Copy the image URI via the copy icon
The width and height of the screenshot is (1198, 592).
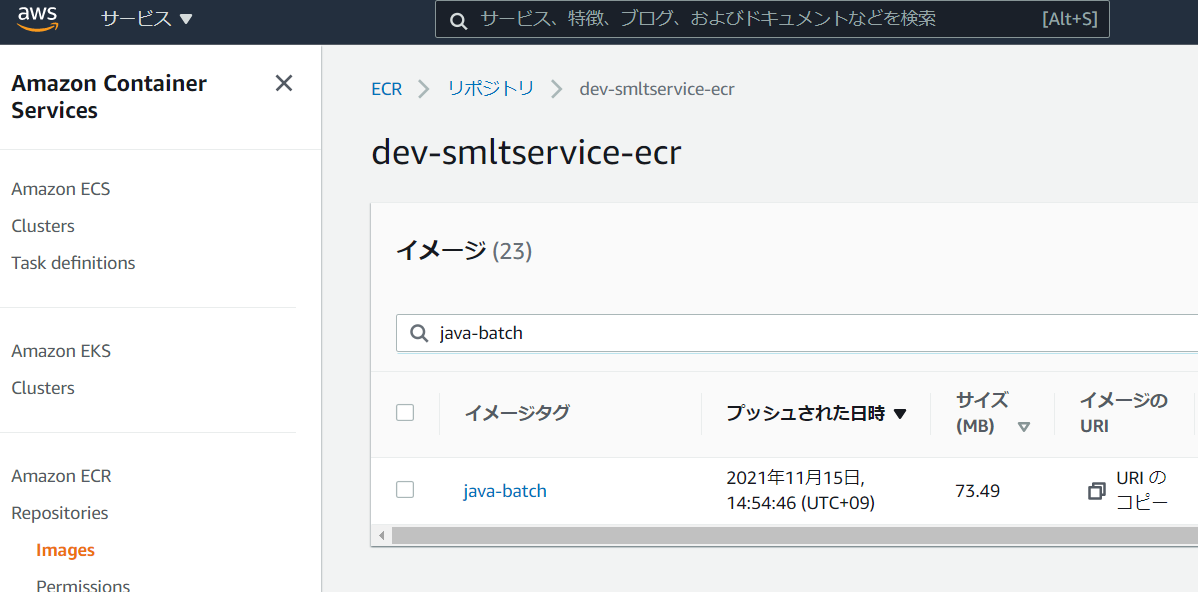tap(1097, 491)
